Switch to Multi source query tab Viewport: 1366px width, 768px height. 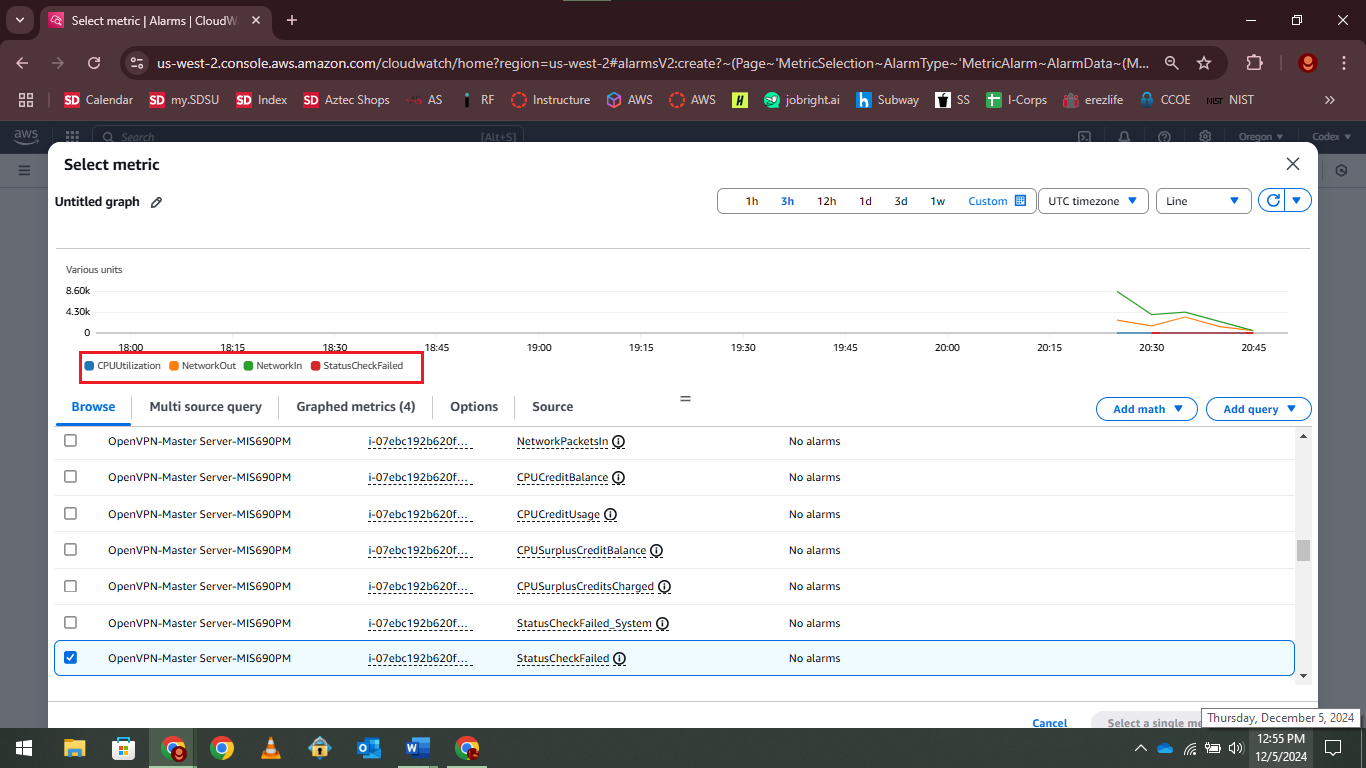click(206, 407)
